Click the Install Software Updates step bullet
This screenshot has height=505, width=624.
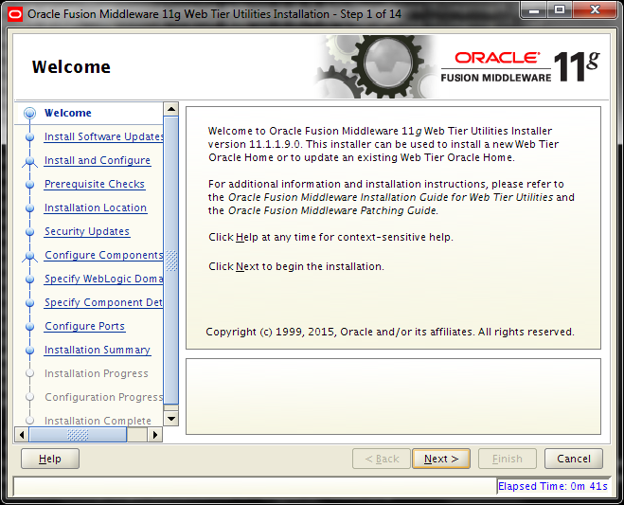coord(30,137)
